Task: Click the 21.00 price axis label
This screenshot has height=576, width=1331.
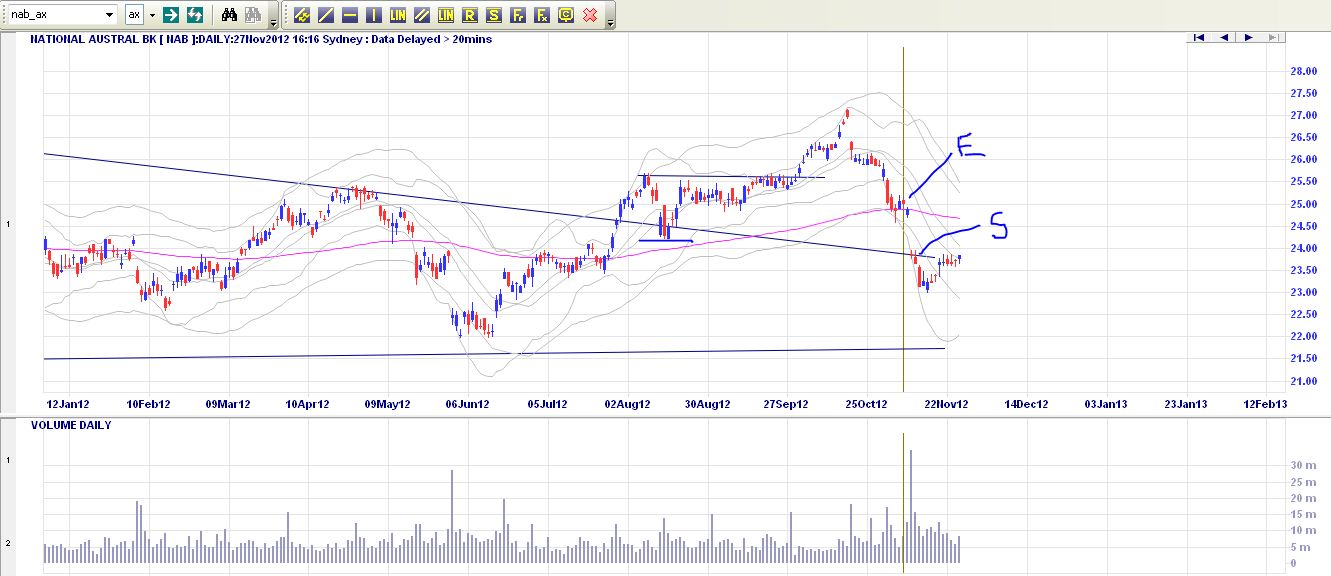Action: click(1303, 381)
